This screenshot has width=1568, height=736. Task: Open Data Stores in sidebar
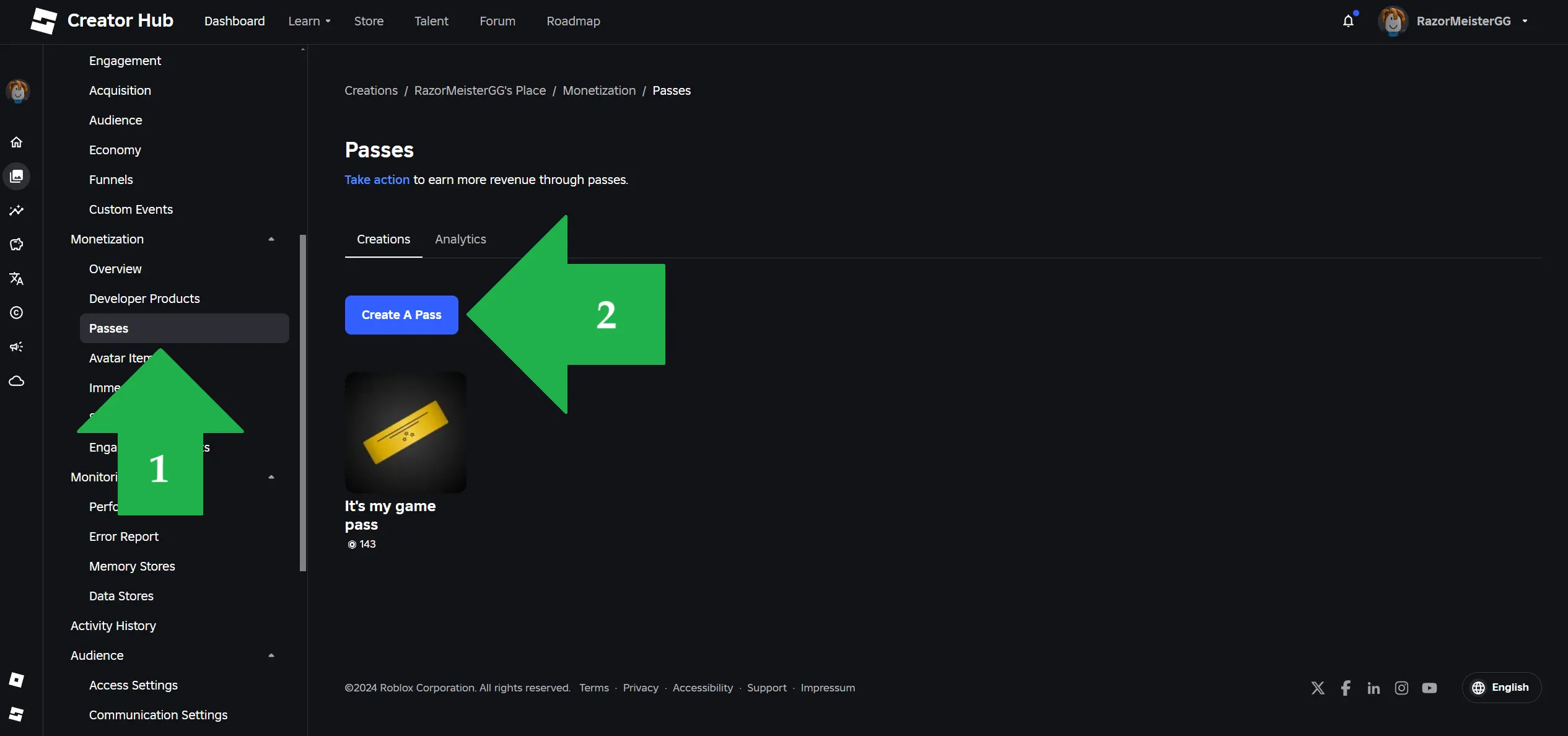121,596
